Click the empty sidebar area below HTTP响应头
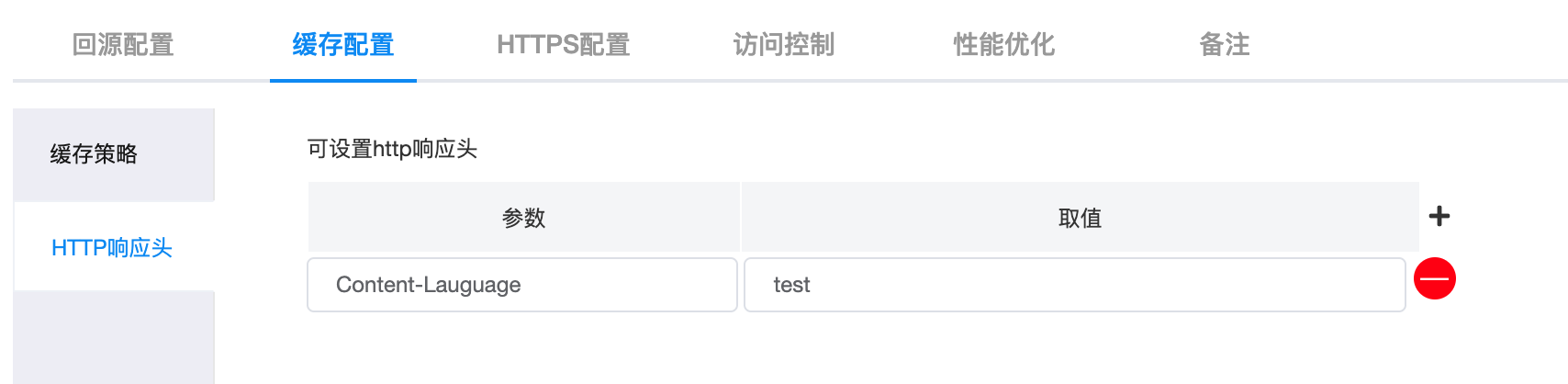The image size is (1568, 384). coord(114,338)
